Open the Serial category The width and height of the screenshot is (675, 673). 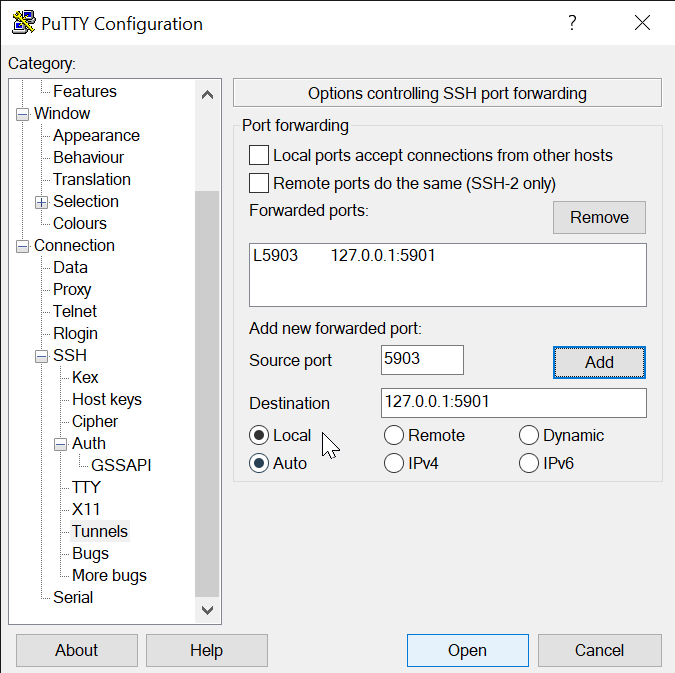[x=73, y=597]
